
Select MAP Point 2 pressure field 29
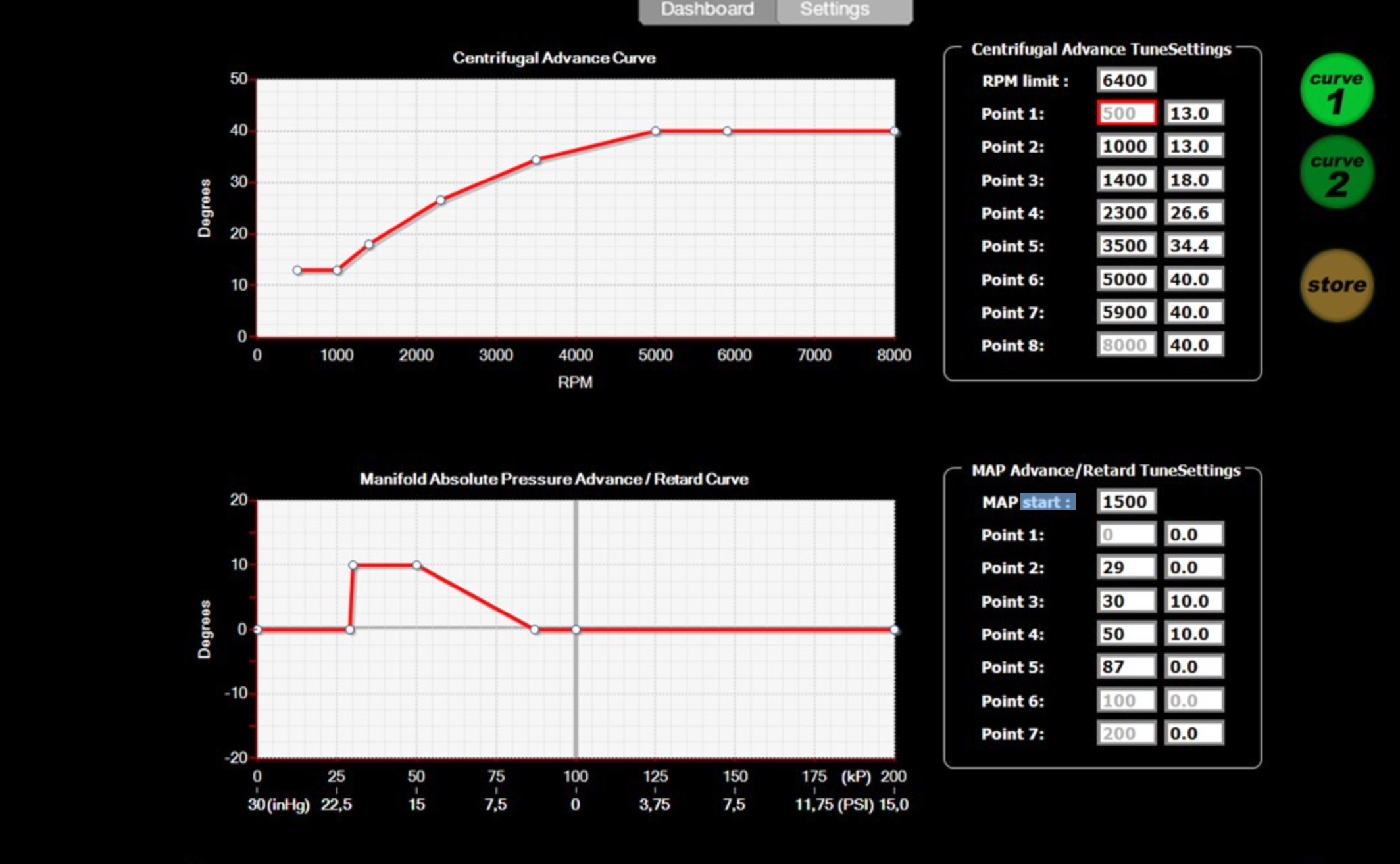pos(1126,567)
